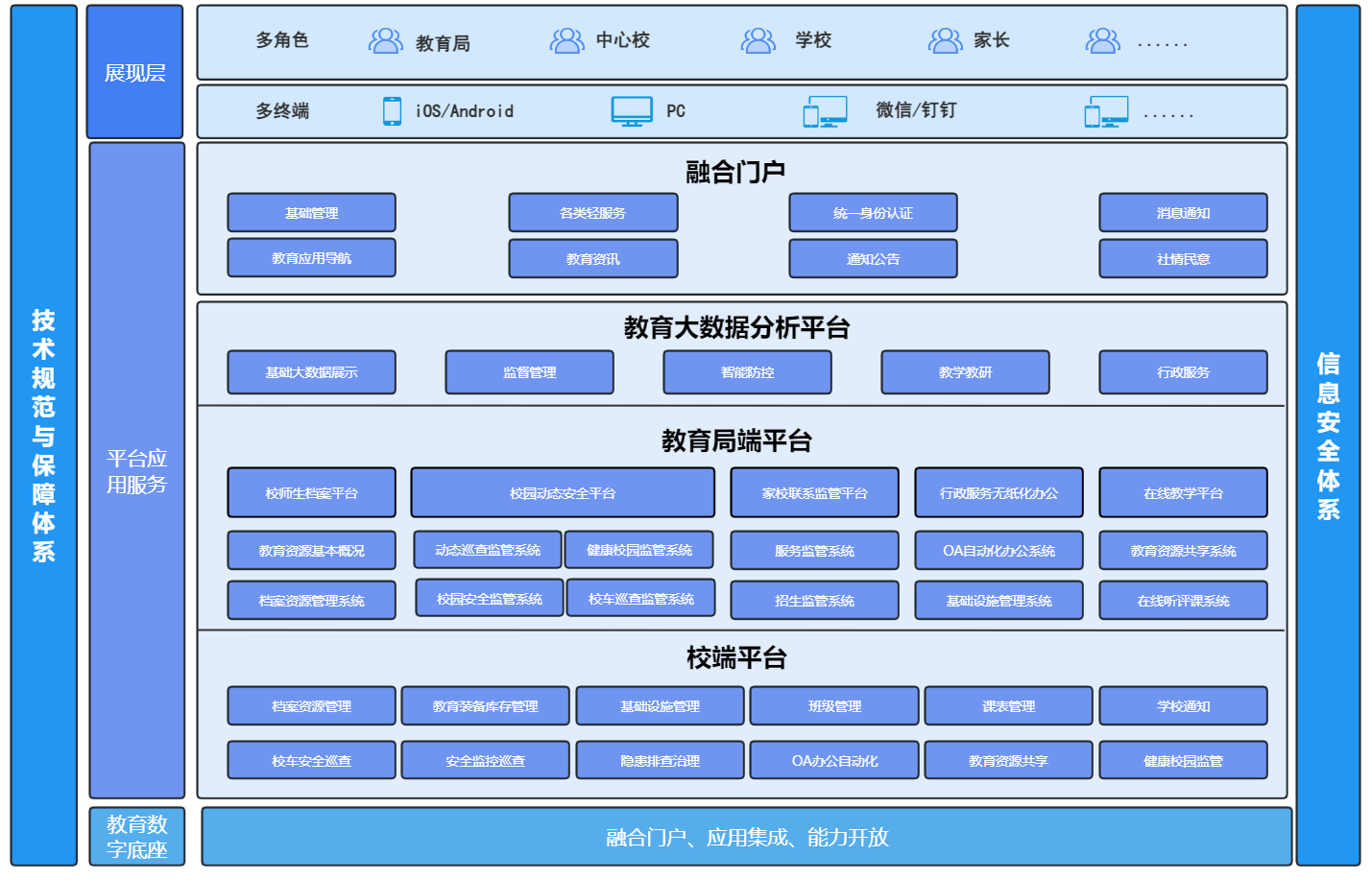The width and height of the screenshot is (1372, 880).
Task: Open 课表管理 under 校端平台
Action: point(1008,706)
